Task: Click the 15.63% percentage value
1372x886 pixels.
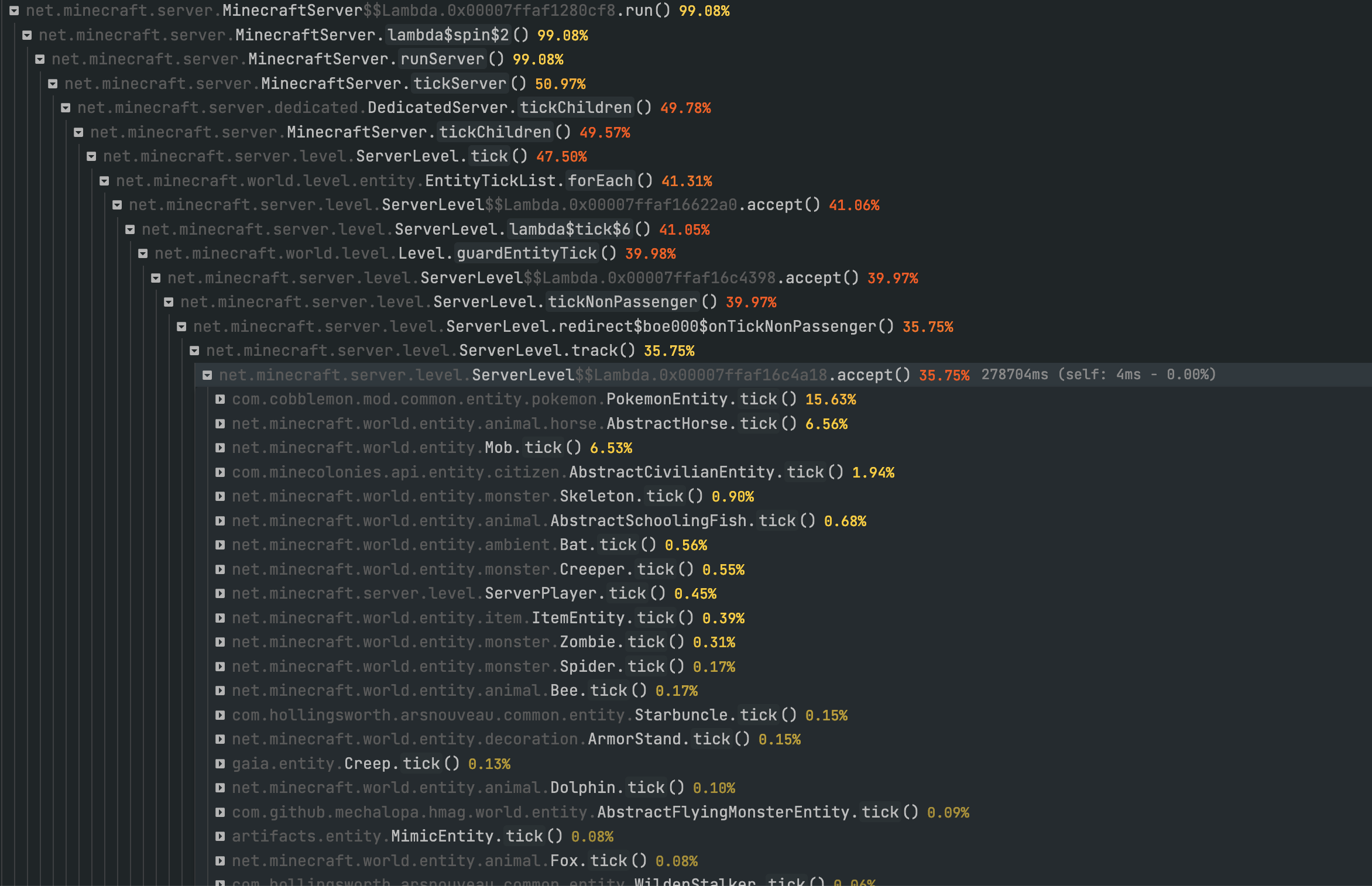Action: click(831, 399)
